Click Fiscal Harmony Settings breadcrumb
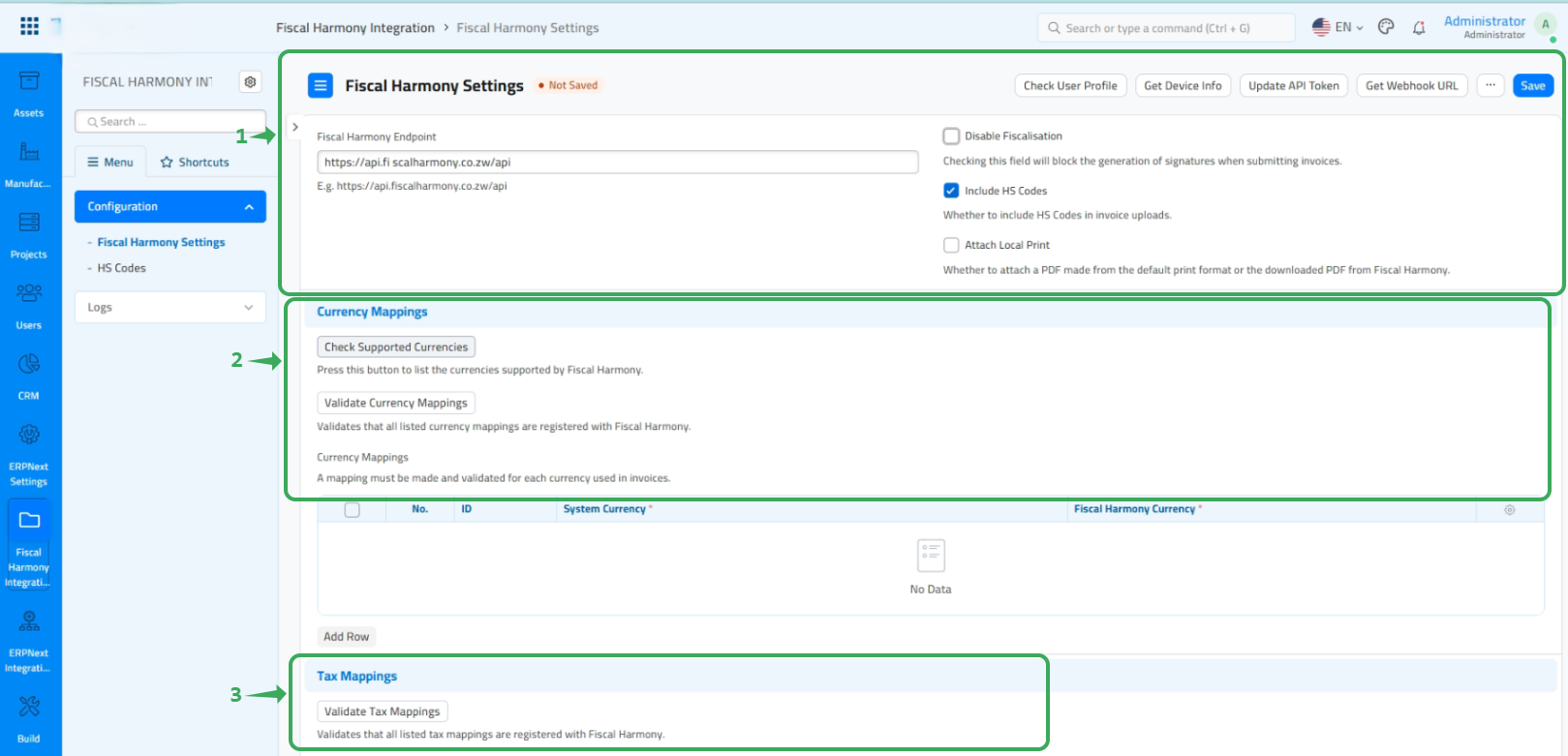The height and width of the screenshot is (756, 1568). click(x=528, y=28)
